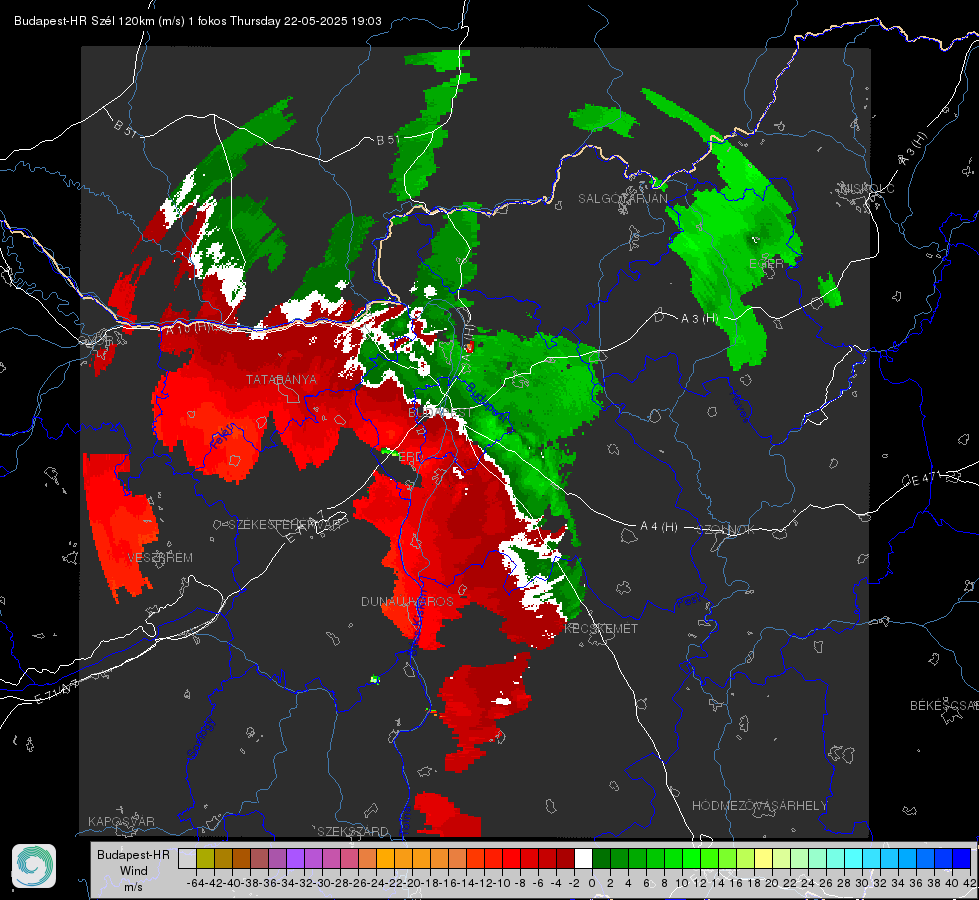Click the SALGOTARJAN city label
Image resolution: width=979 pixels, height=900 pixels.
click(622, 199)
